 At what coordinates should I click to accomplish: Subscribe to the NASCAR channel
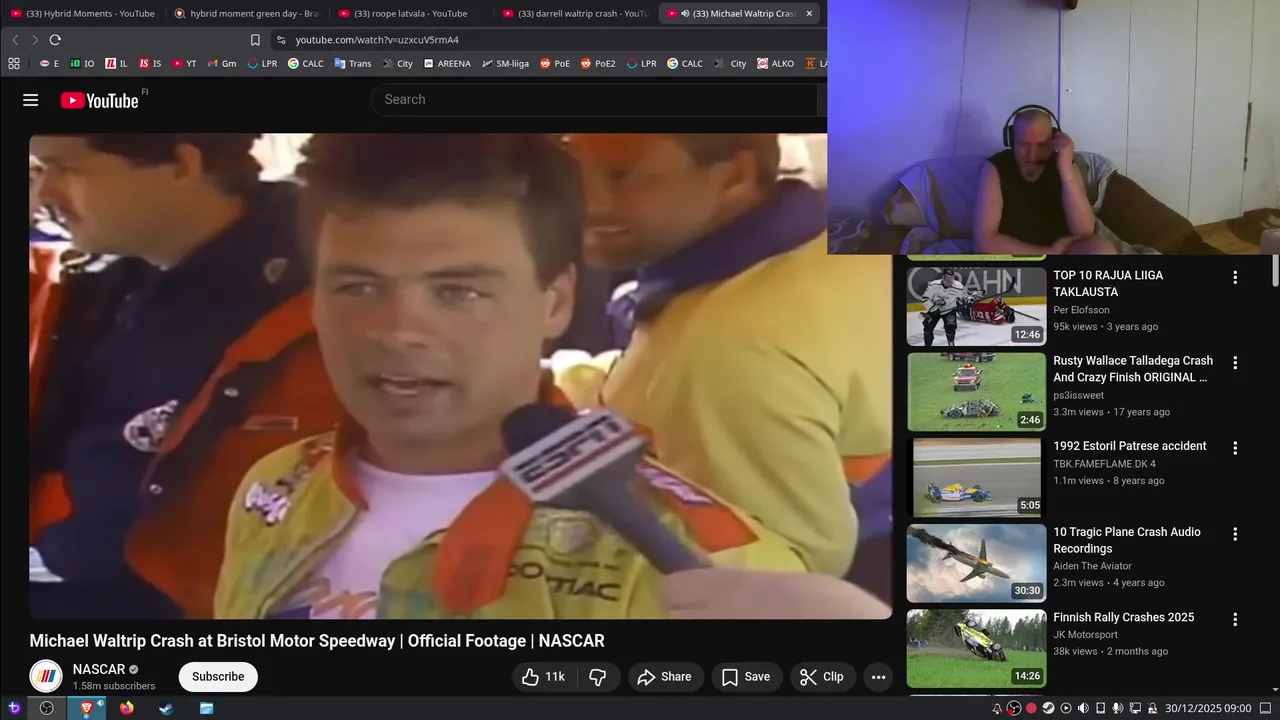[x=218, y=677]
